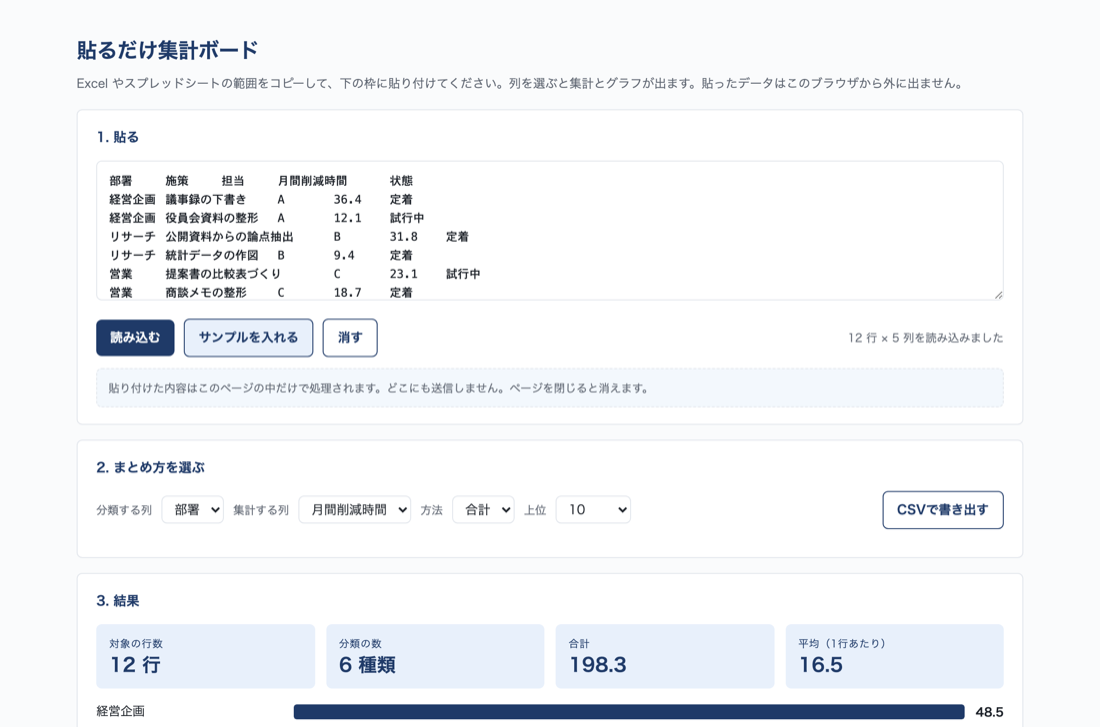The height and width of the screenshot is (727, 1100).
Task: Open the 上位 dropdown showing 10
Action: tap(593, 509)
